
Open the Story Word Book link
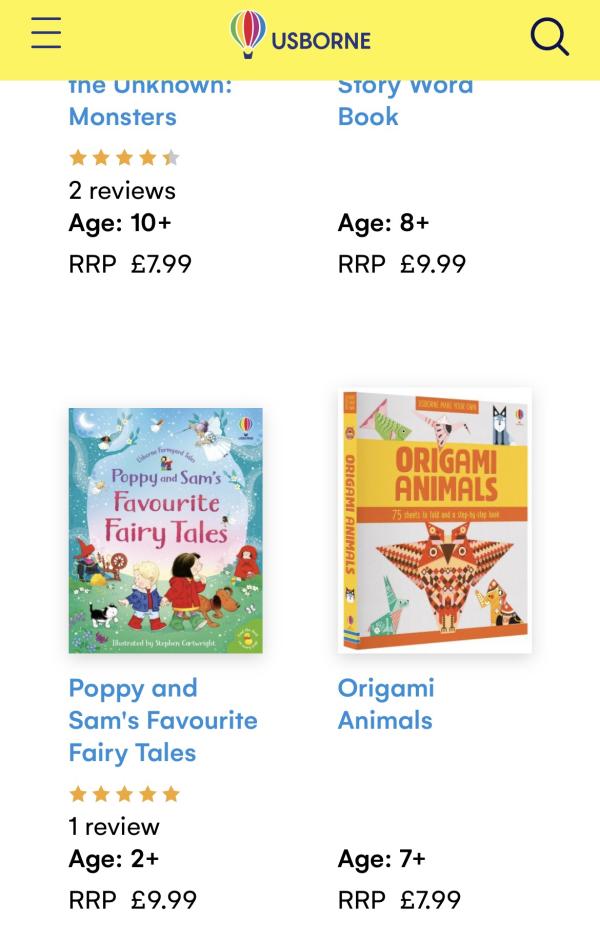(x=405, y=101)
